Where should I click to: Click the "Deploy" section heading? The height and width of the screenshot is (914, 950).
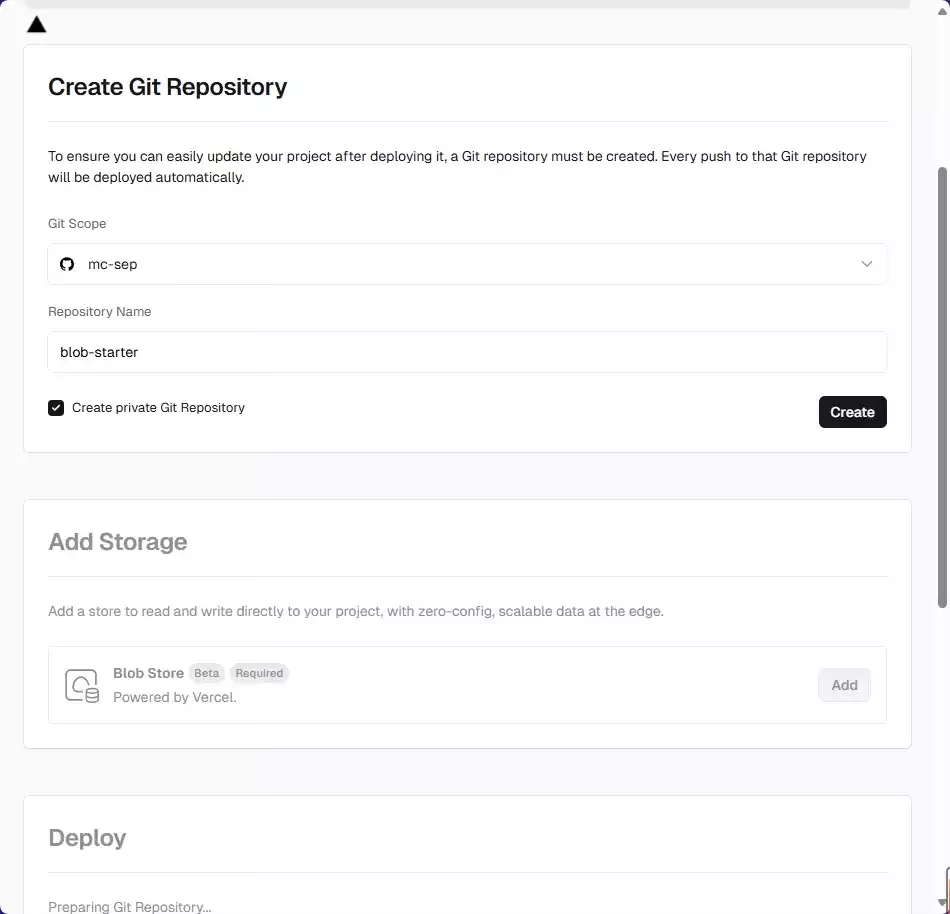click(87, 838)
